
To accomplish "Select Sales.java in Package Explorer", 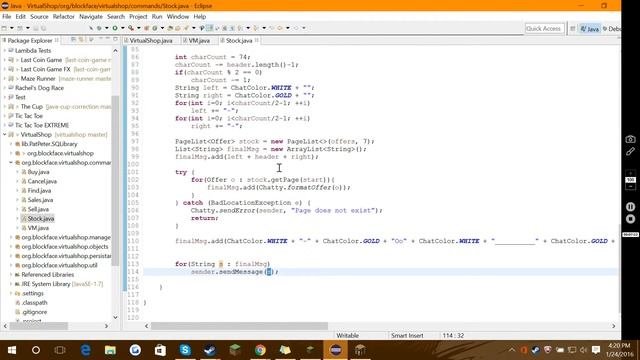I will pos(40,200).
